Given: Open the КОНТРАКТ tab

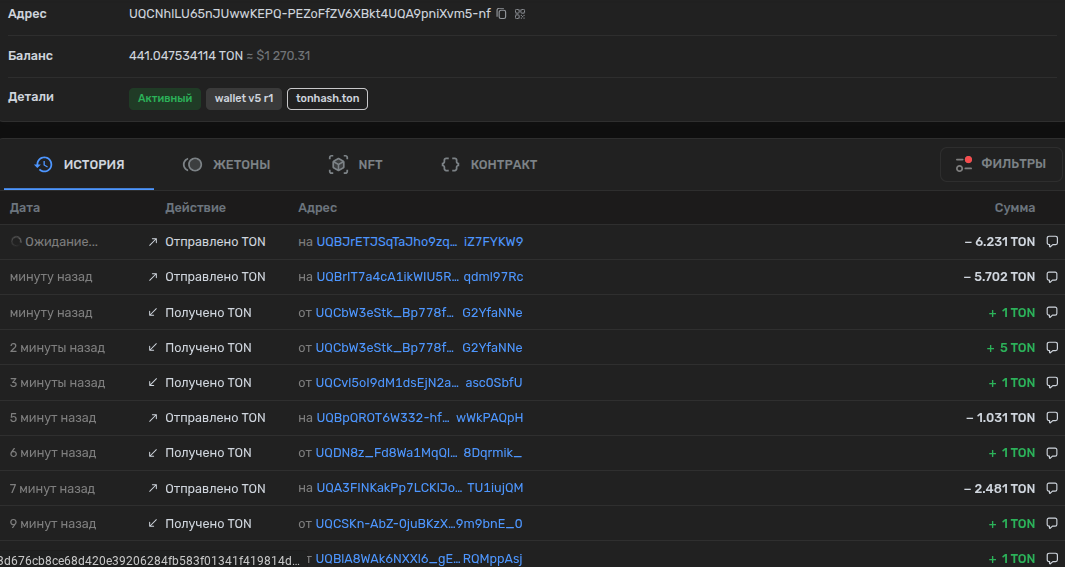Looking at the screenshot, I should pyautogui.click(x=489, y=165).
